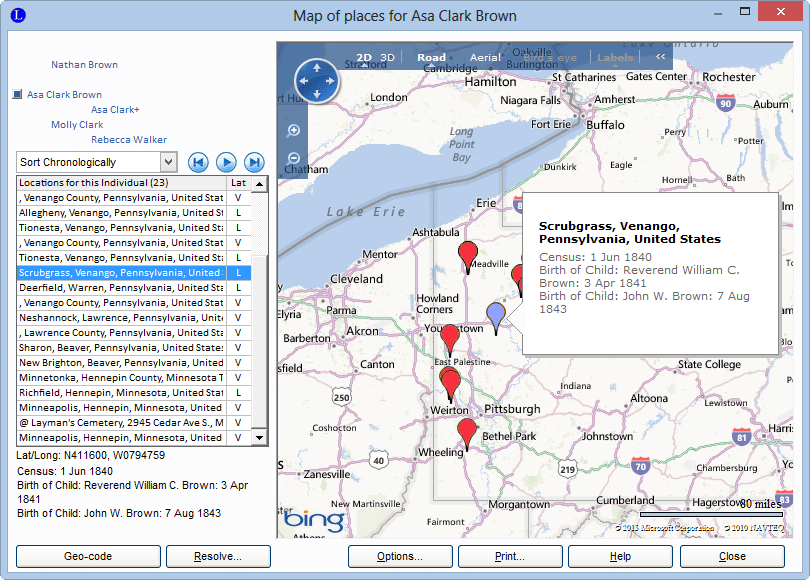Play the chronological location animation

coord(226,162)
